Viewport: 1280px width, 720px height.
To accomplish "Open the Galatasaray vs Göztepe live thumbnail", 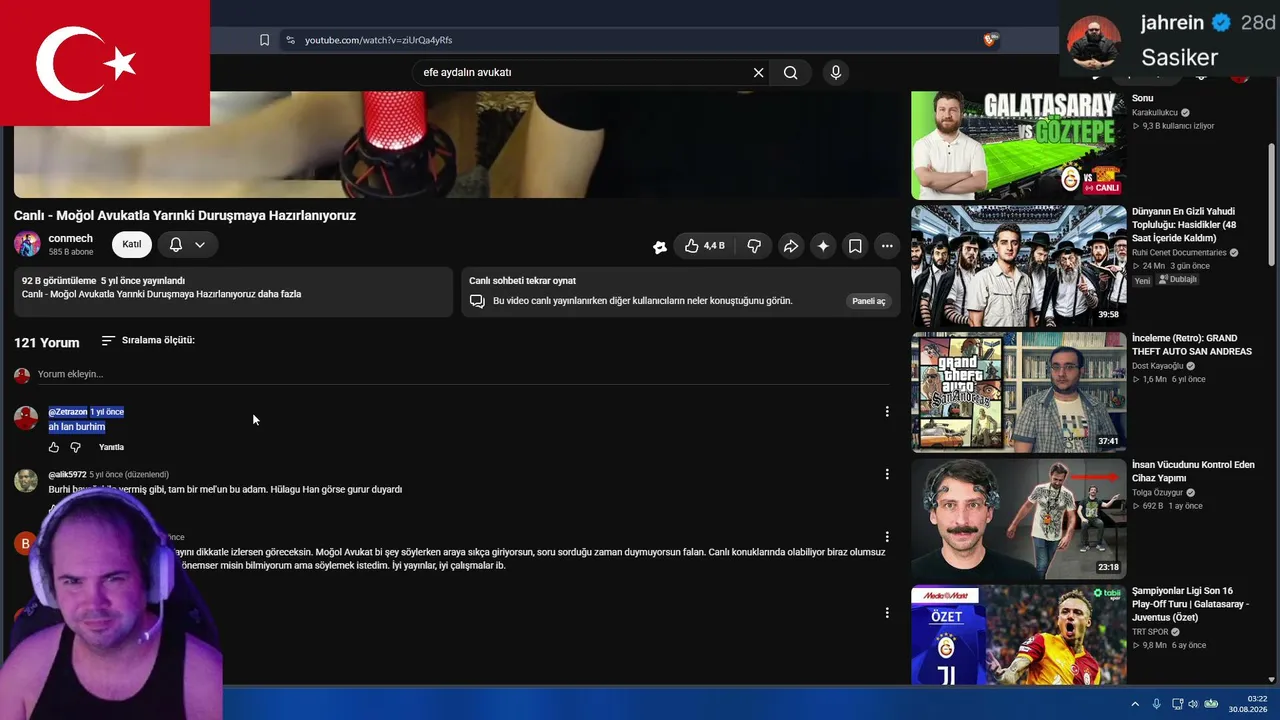I will click(x=1018, y=145).
